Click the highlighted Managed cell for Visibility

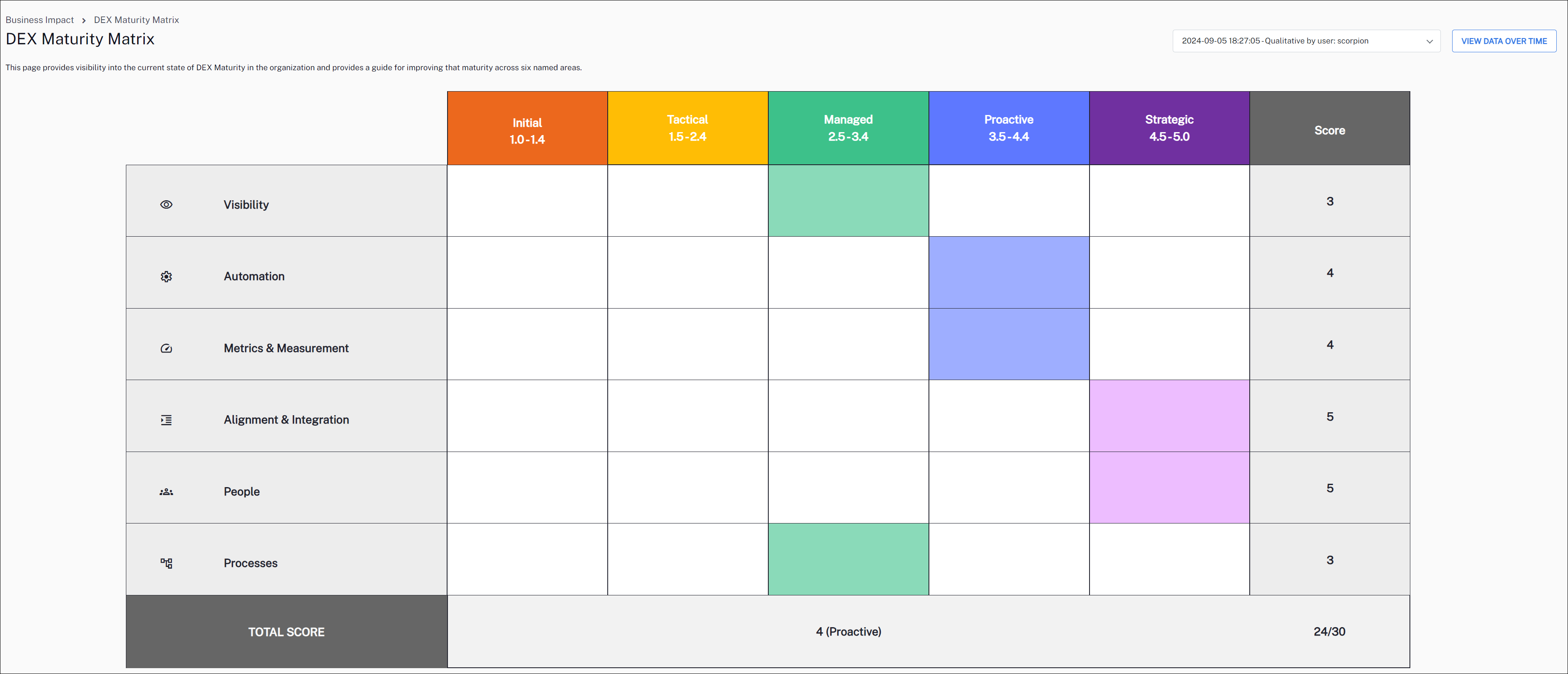[848, 202]
